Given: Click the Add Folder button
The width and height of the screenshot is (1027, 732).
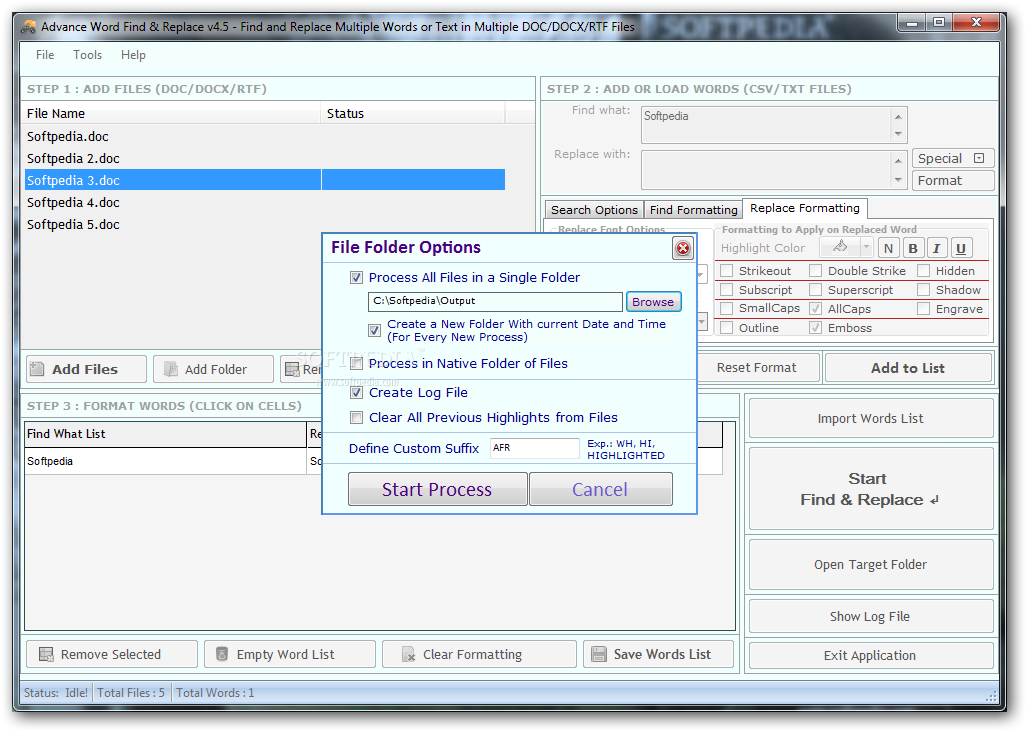Looking at the screenshot, I should click(213, 369).
